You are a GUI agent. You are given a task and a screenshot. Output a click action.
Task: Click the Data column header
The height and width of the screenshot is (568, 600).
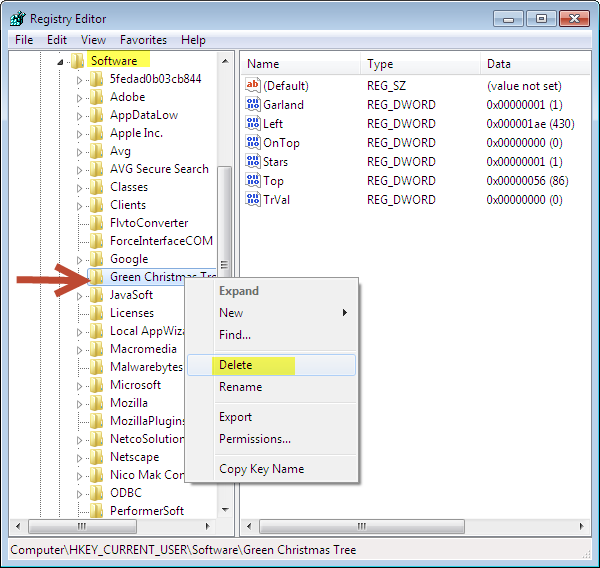(535, 64)
